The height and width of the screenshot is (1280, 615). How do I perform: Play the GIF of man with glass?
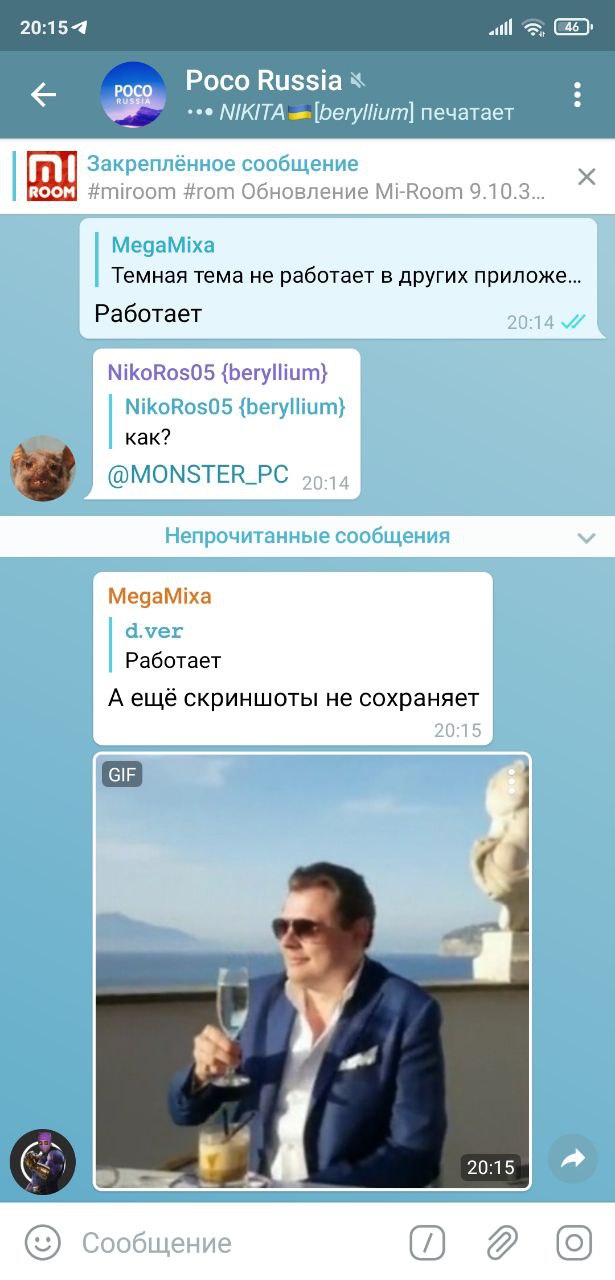(x=312, y=971)
